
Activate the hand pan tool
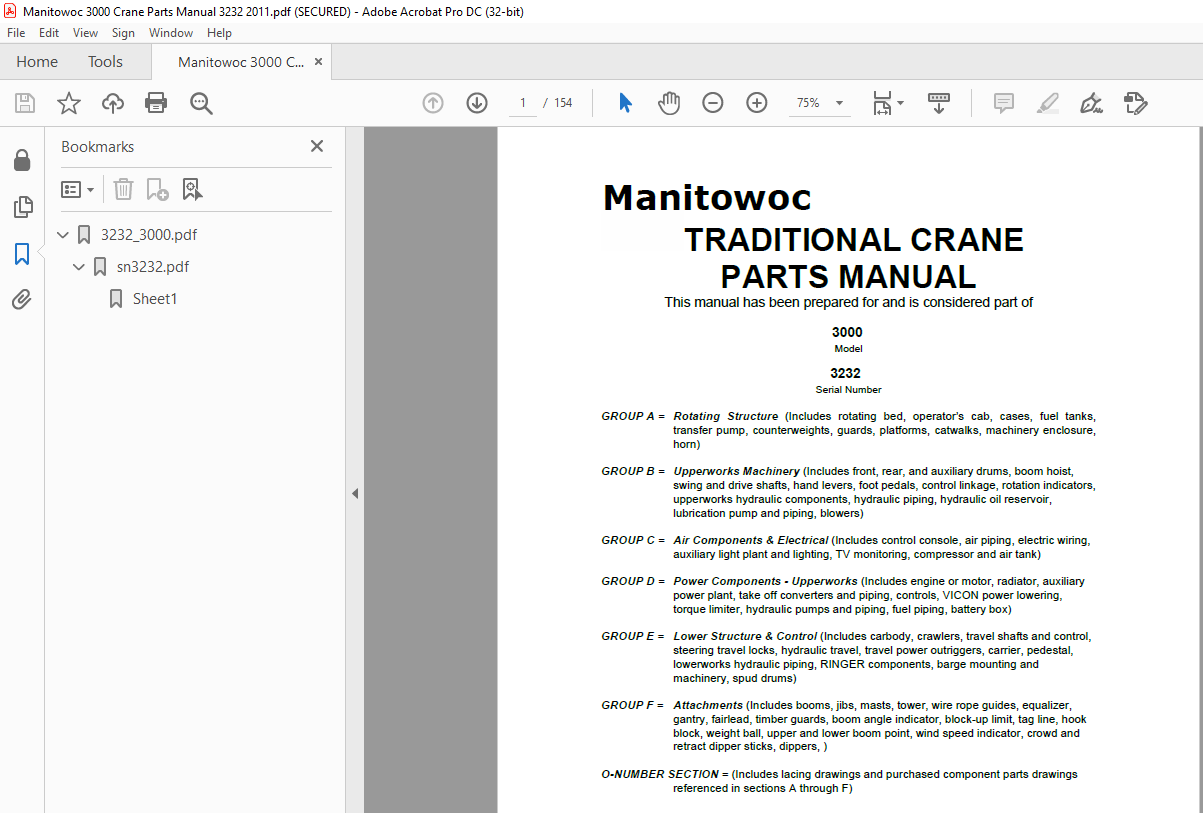point(668,103)
